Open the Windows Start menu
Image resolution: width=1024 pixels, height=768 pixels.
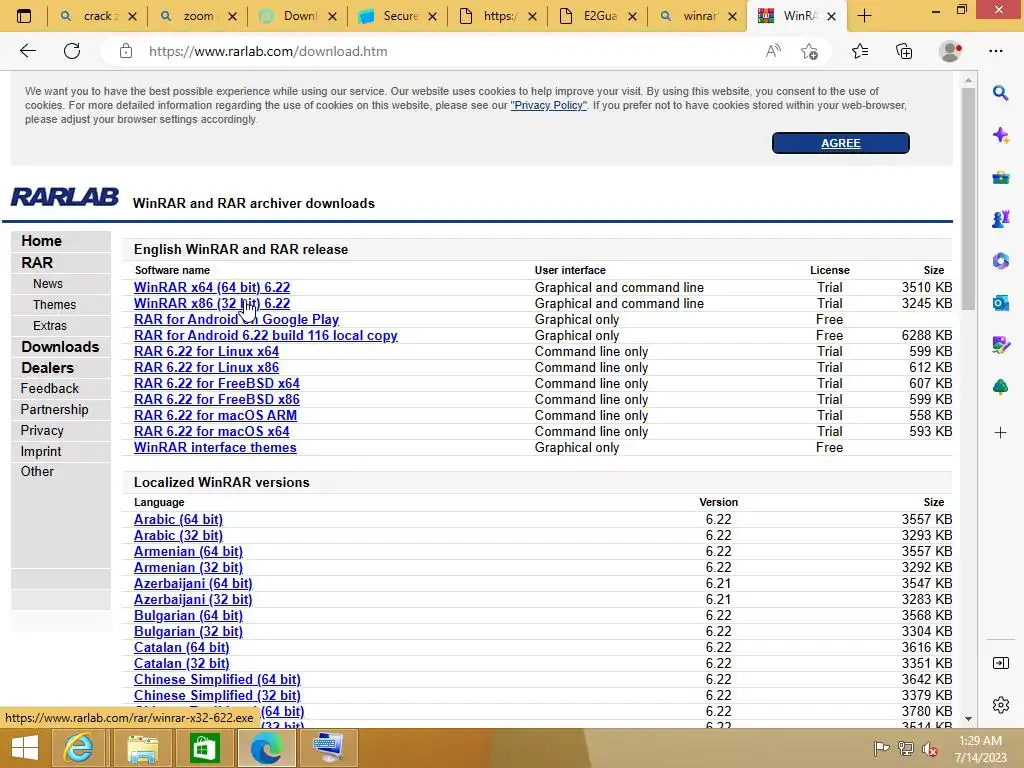coord(25,748)
